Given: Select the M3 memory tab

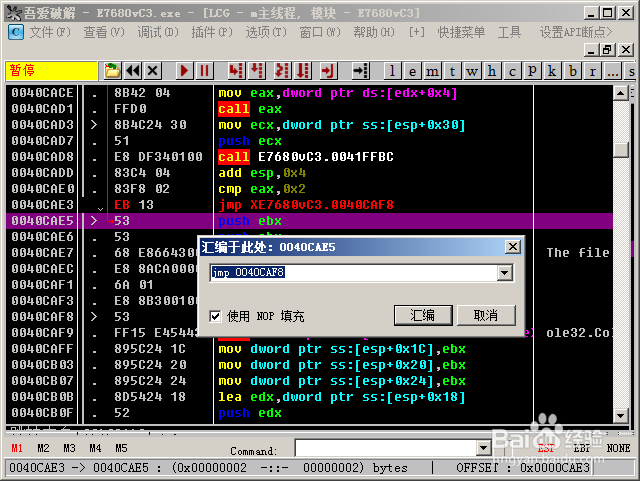Looking at the screenshot, I should [x=69, y=448].
